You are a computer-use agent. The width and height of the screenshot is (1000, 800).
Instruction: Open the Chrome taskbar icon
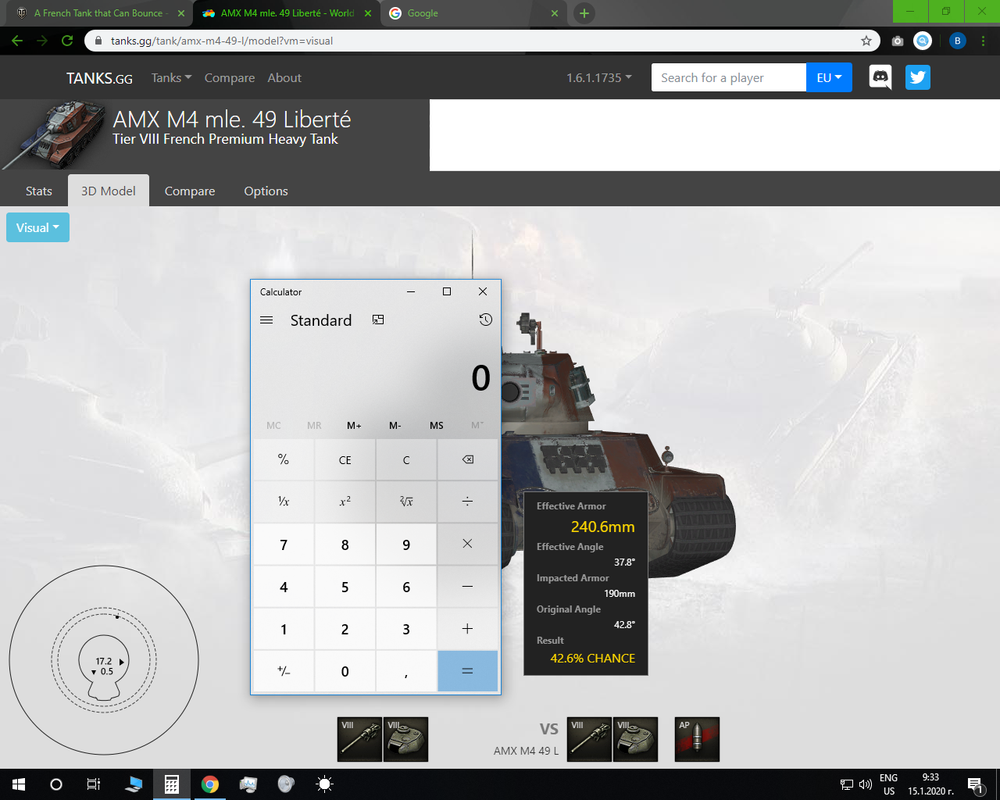[210, 784]
